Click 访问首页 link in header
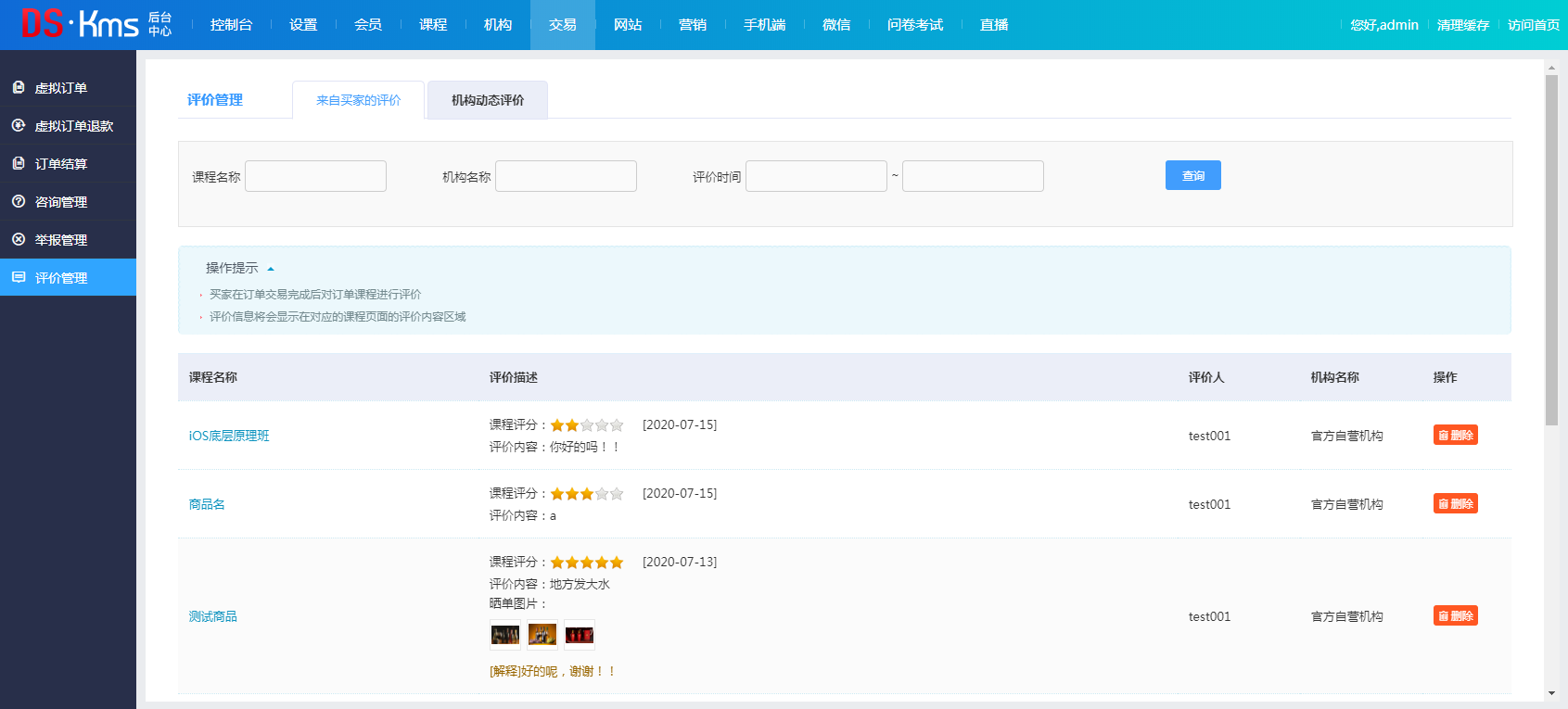Image resolution: width=1568 pixels, height=709 pixels. coord(1534,25)
